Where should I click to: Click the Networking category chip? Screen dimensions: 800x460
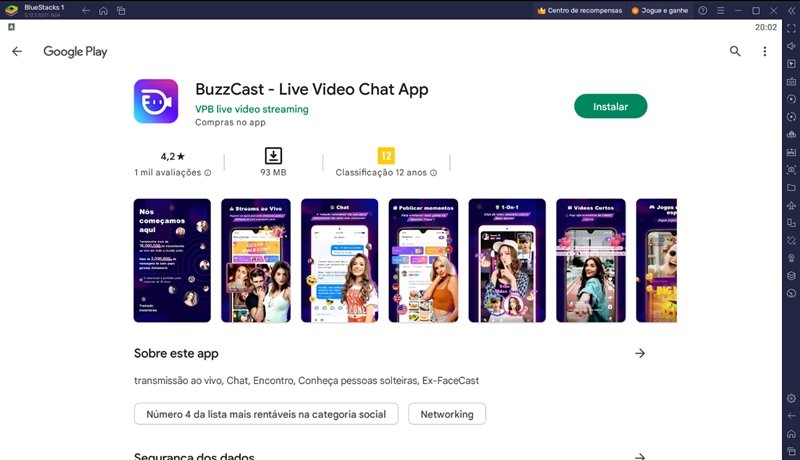tap(447, 414)
